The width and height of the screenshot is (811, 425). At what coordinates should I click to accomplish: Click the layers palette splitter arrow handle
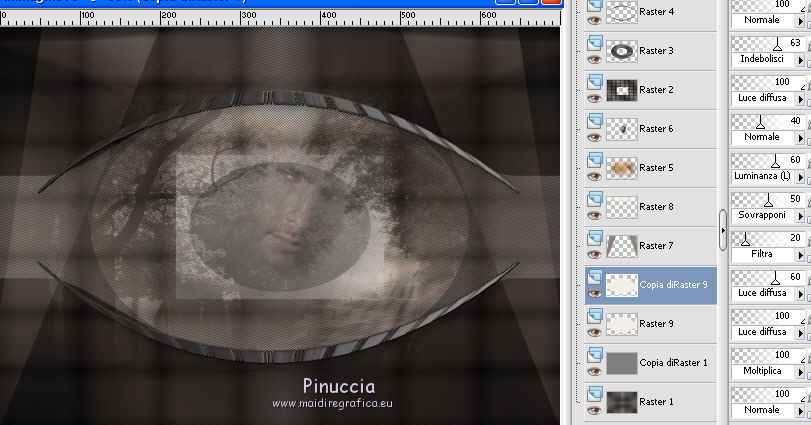pos(723,230)
